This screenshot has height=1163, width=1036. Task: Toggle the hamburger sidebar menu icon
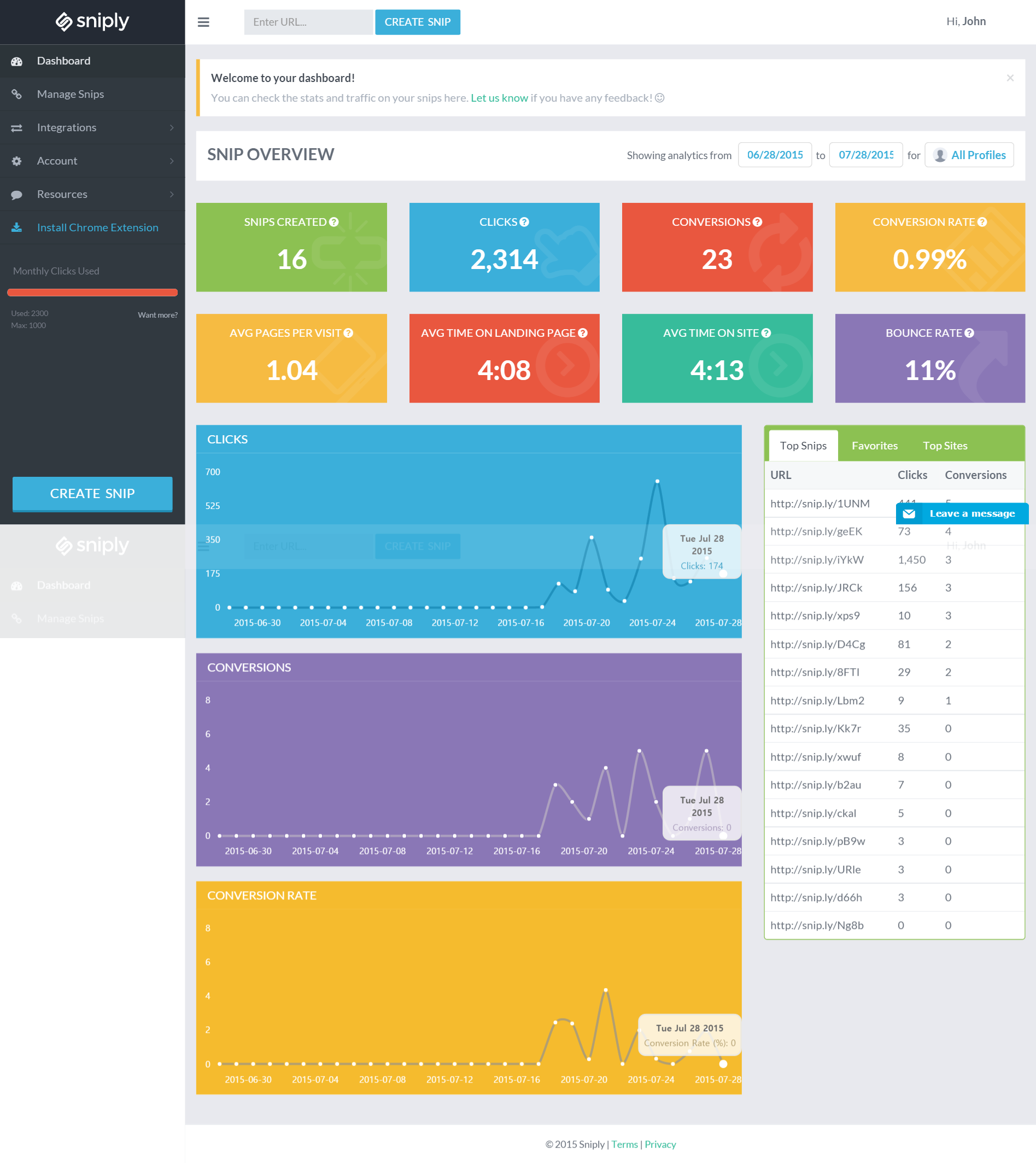pos(203,22)
